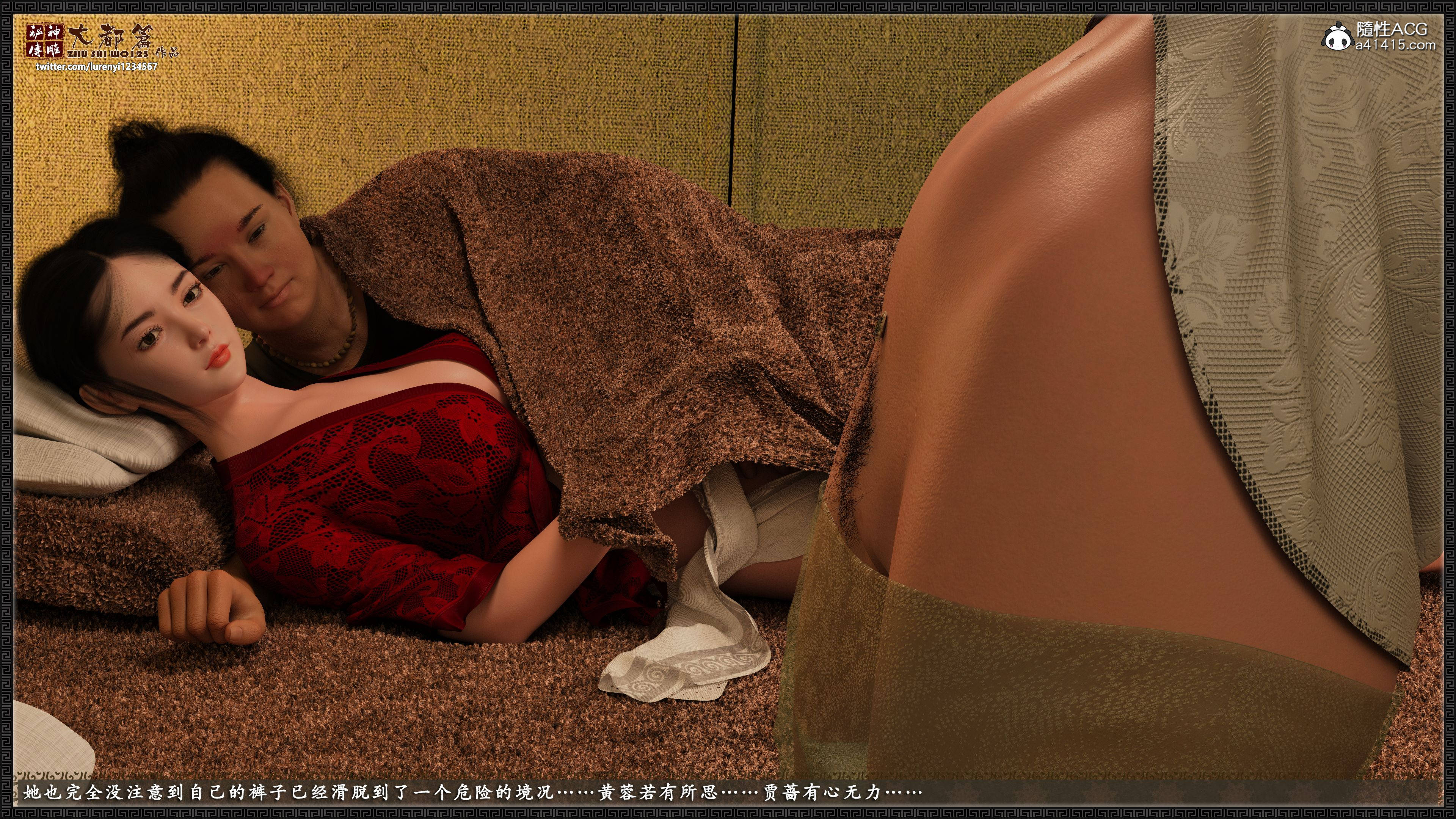
Task: Click the a41415.com watermark URL
Action: point(1395,45)
